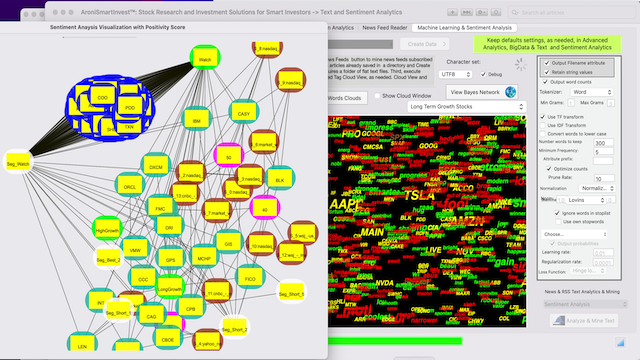Open the Tokenizer Word dropdown
Viewport: 640px width, 360px height.
point(592,92)
